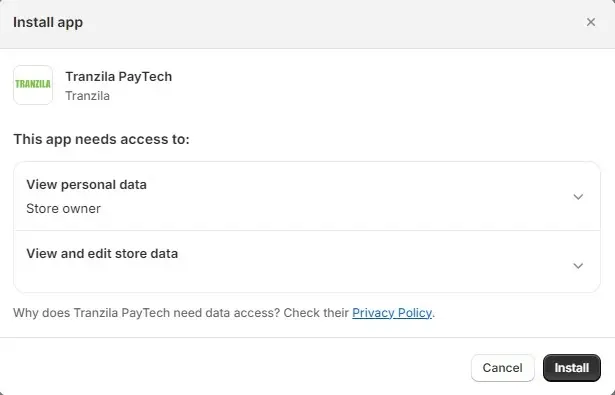
Task: Click blank footer space left of Cancel
Action: [235, 368]
